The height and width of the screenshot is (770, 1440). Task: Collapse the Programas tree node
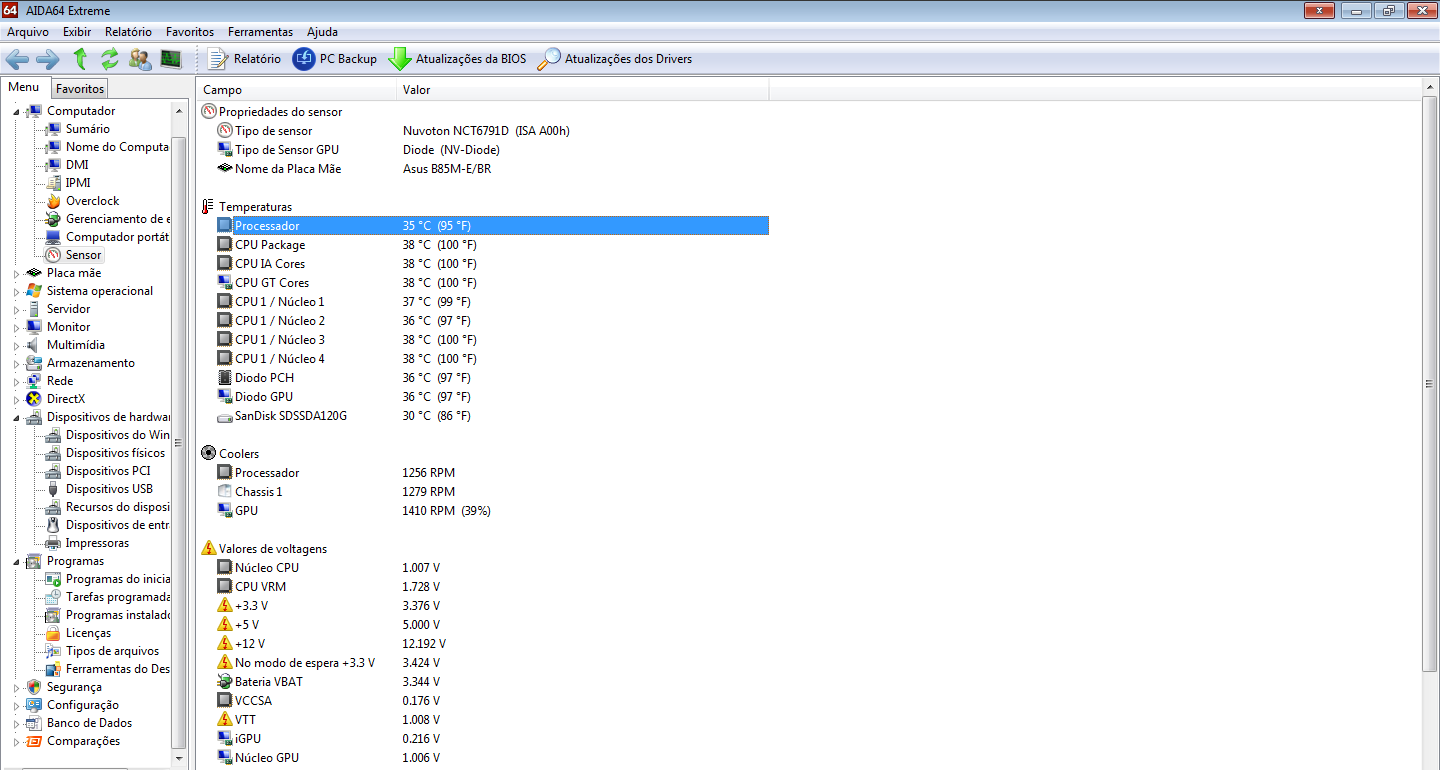[x=16, y=561]
